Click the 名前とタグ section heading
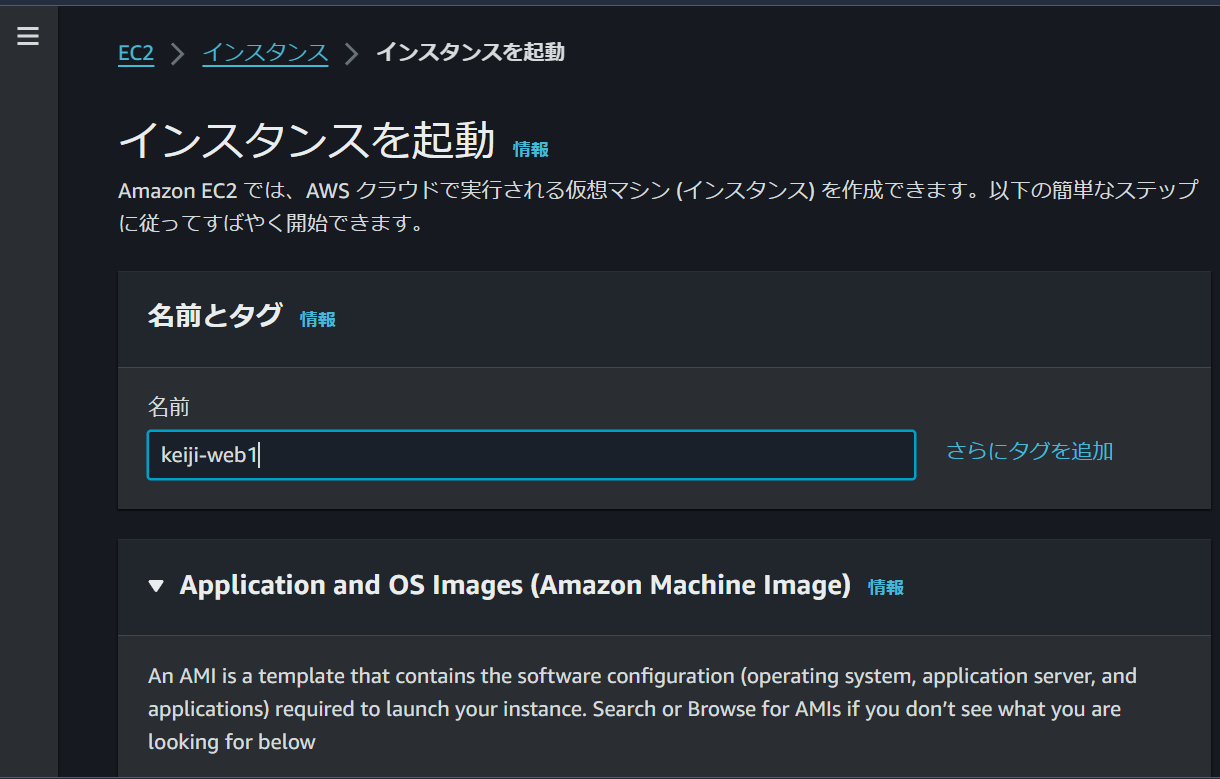 [x=215, y=317]
